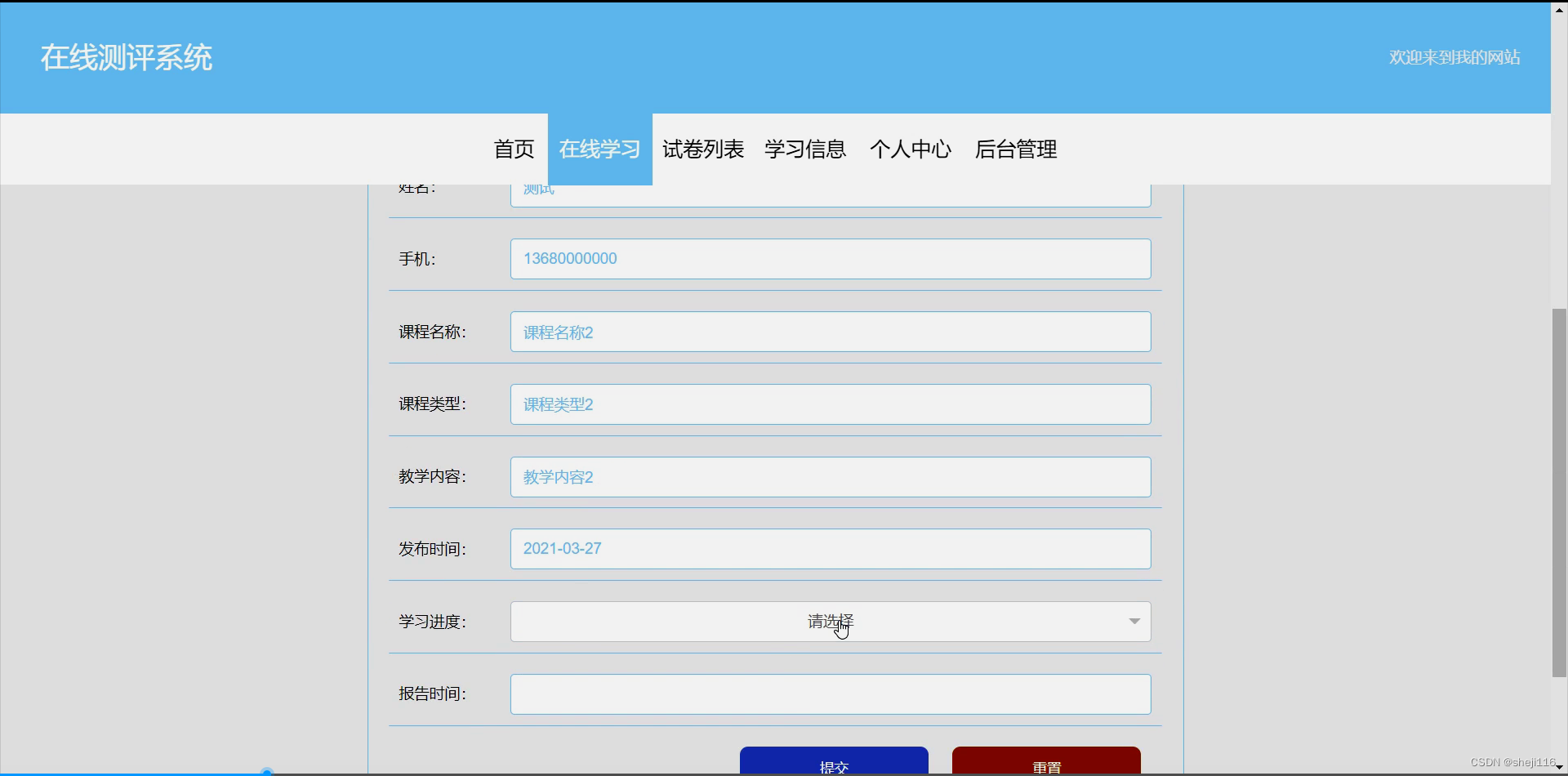Click inside the empty 报告时间 input field
The image size is (1568, 776).
point(830,693)
